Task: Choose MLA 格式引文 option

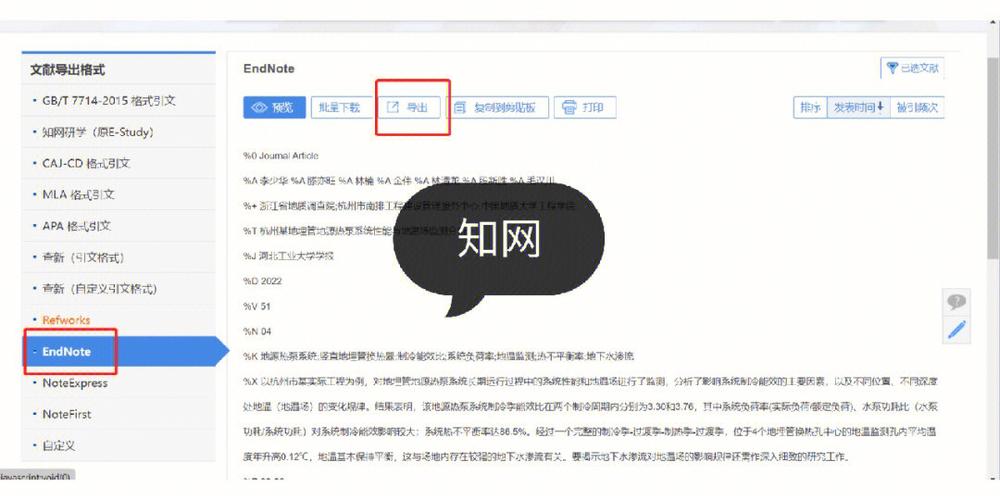Action: pyautogui.click(x=119, y=195)
